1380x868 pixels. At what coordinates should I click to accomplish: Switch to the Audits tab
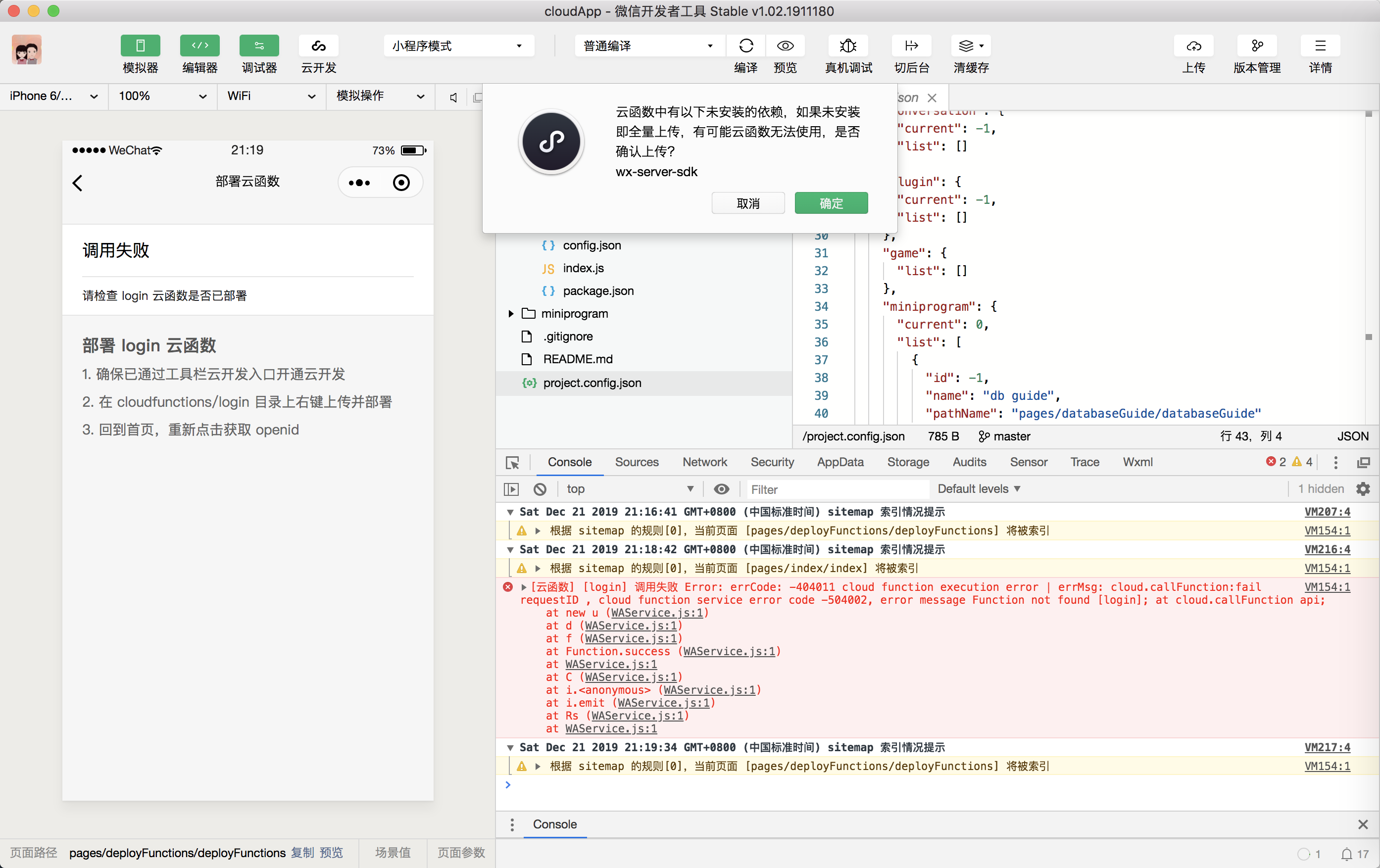point(969,462)
